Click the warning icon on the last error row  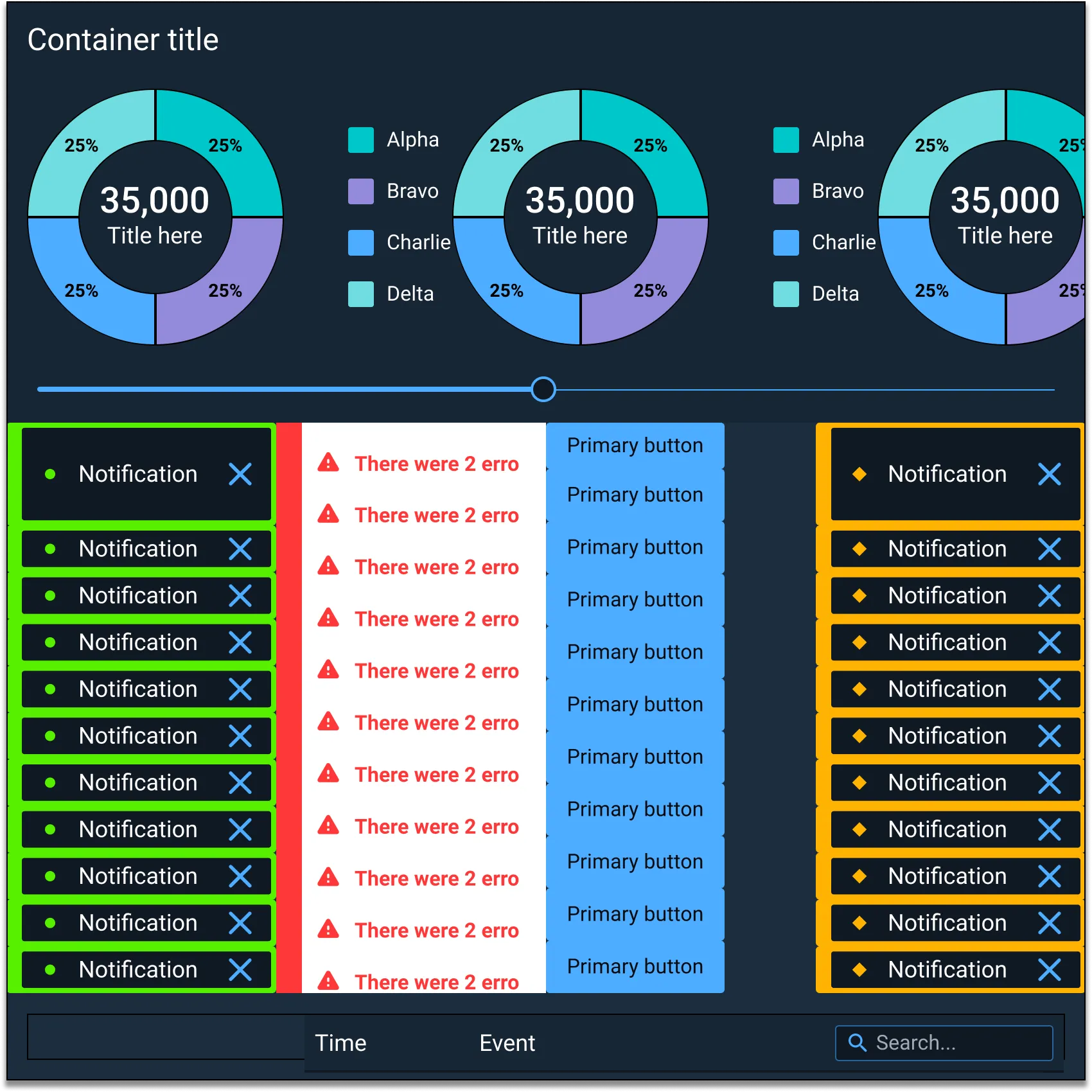(x=328, y=982)
